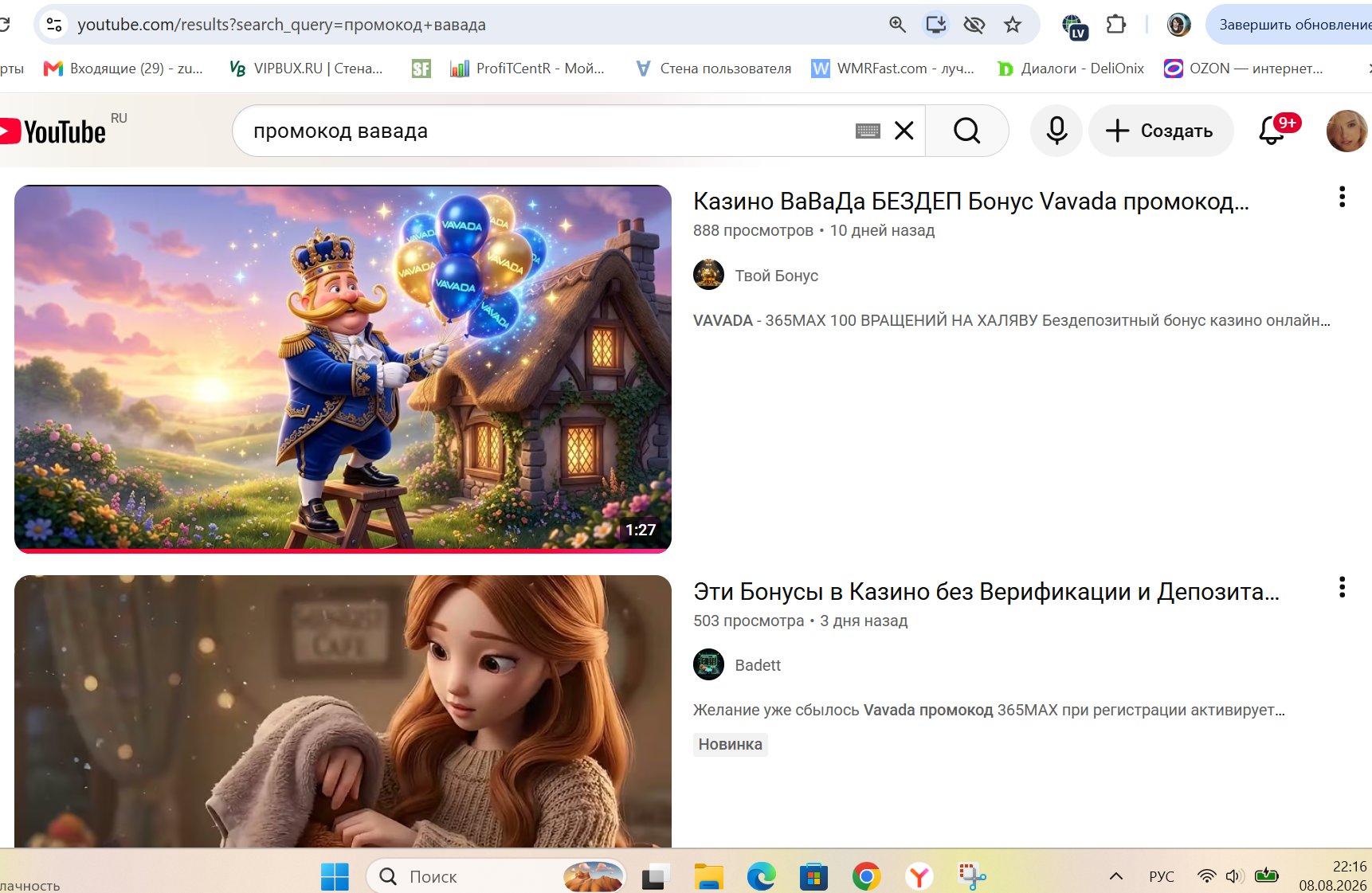Open the Badett channel name
This screenshot has height=893, width=1372.
point(758,665)
